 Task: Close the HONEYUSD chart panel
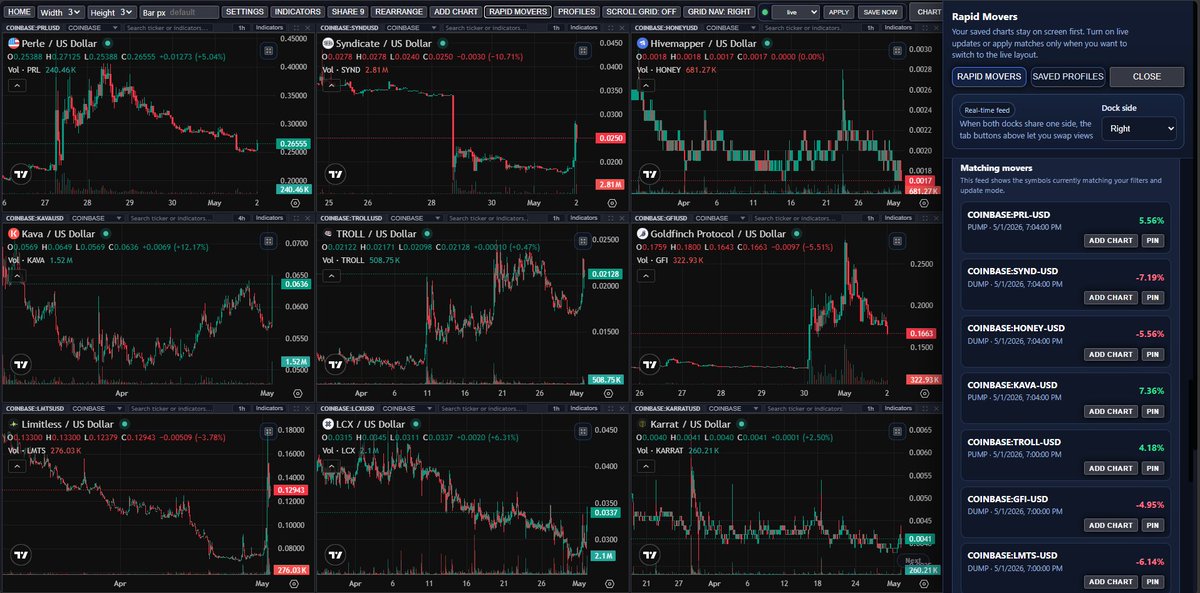coord(937,26)
